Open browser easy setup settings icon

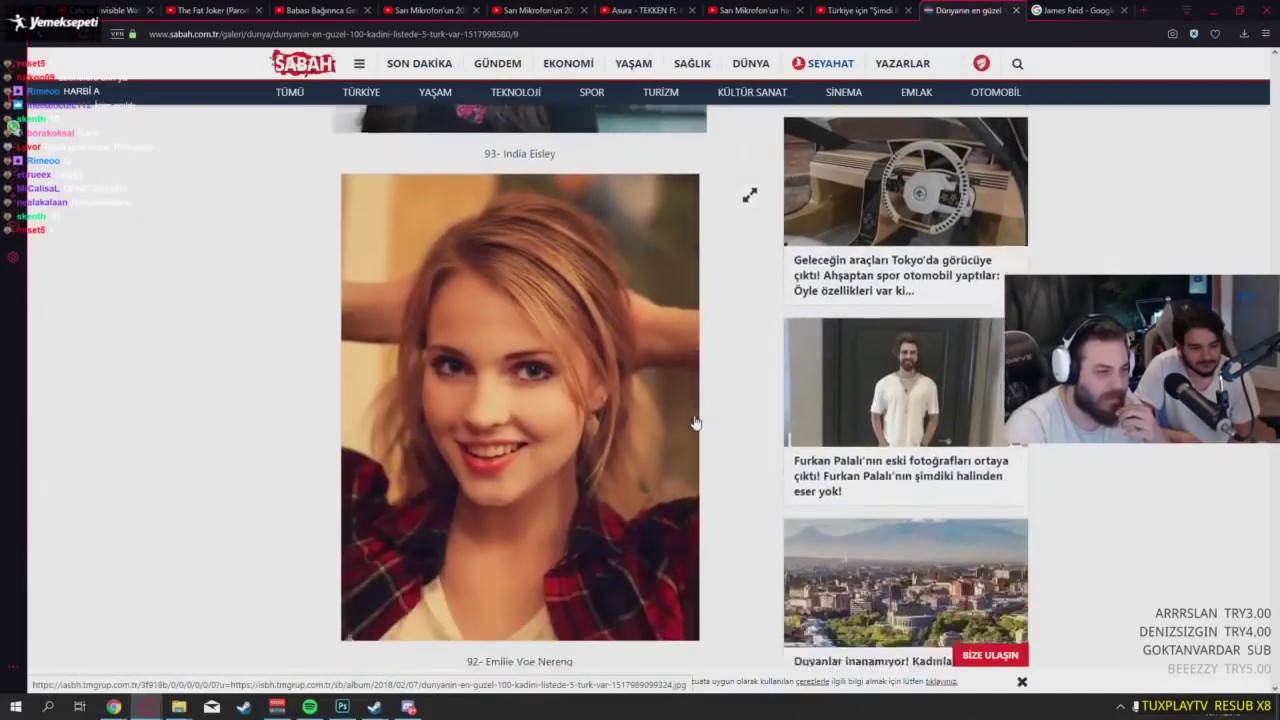1265,34
